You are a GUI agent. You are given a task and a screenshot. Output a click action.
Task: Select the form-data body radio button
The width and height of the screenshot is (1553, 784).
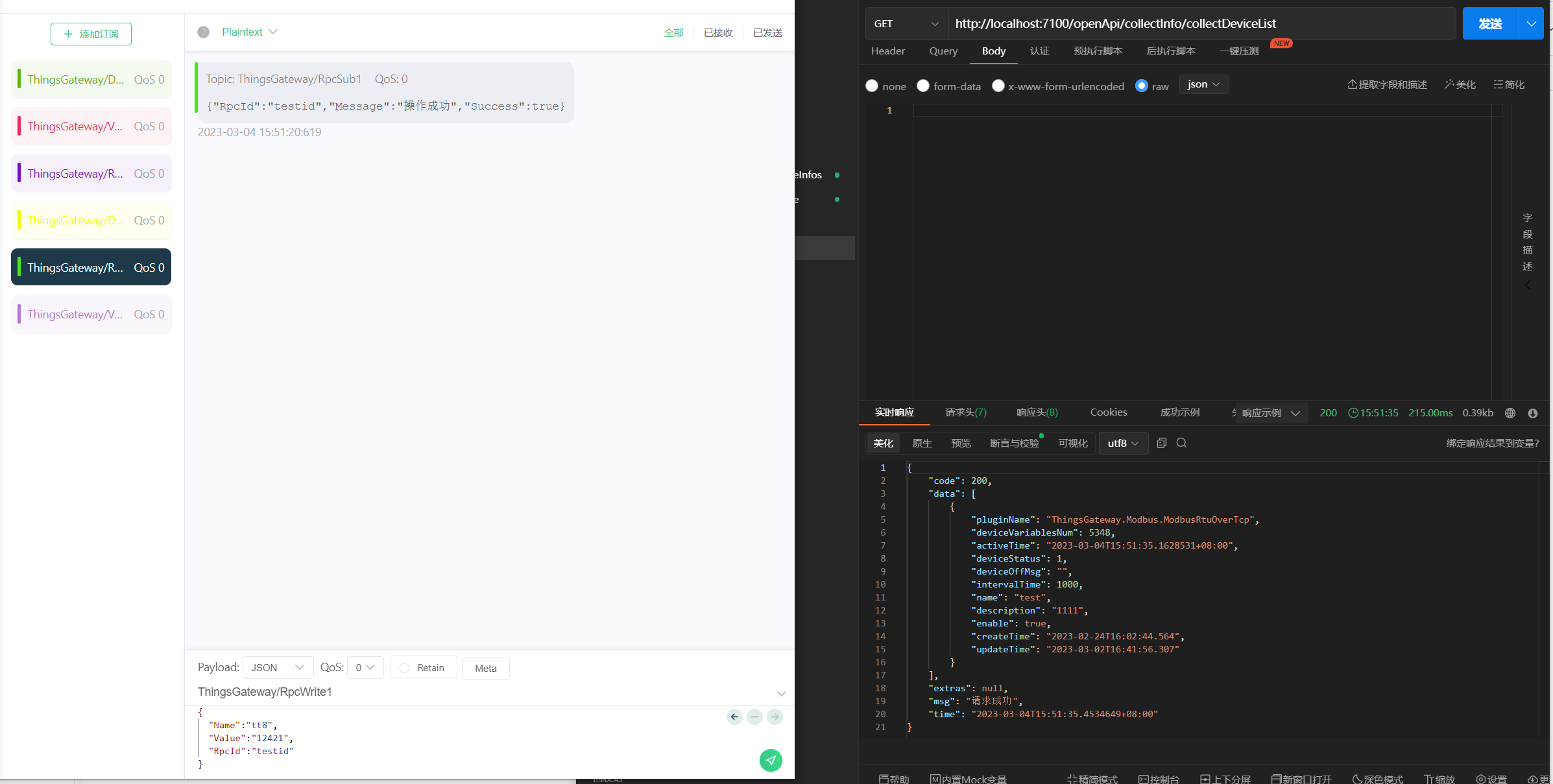tap(923, 86)
